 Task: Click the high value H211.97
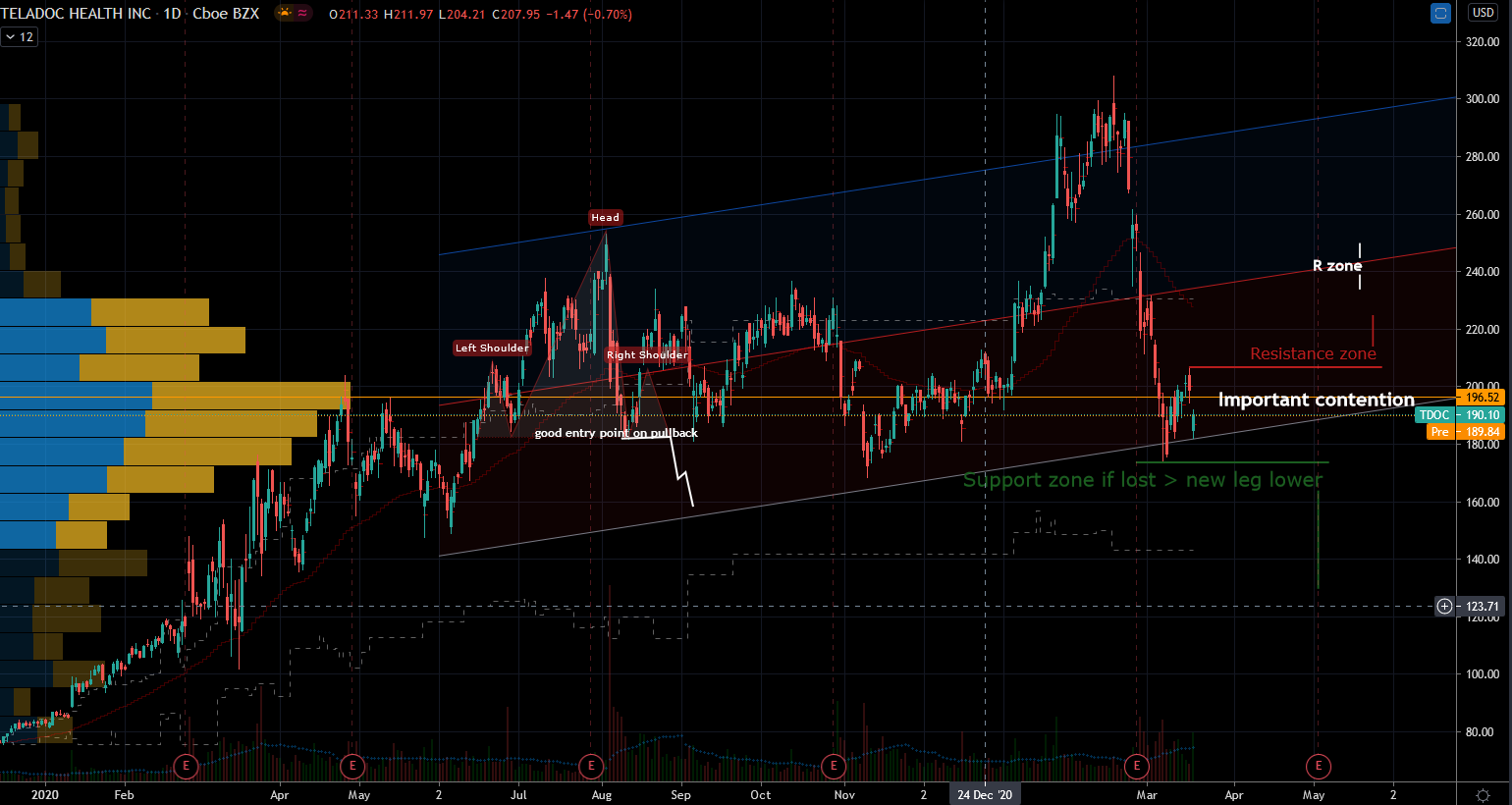pos(407,15)
